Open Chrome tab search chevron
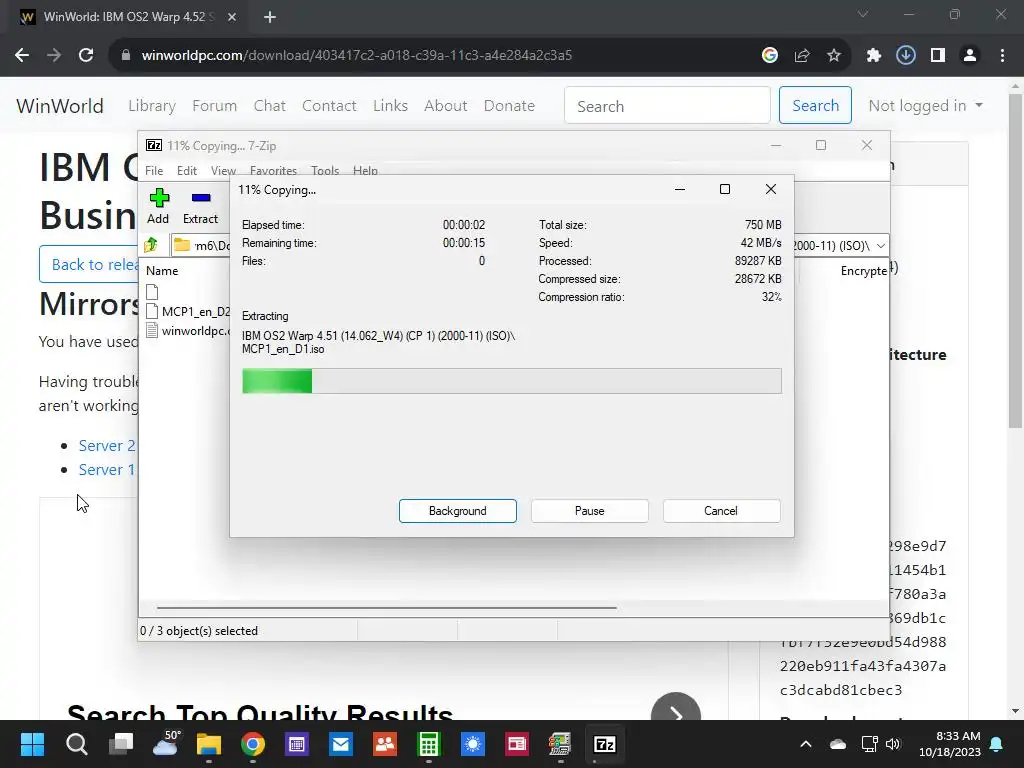The height and width of the screenshot is (768, 1024). [x=863, y=14]
